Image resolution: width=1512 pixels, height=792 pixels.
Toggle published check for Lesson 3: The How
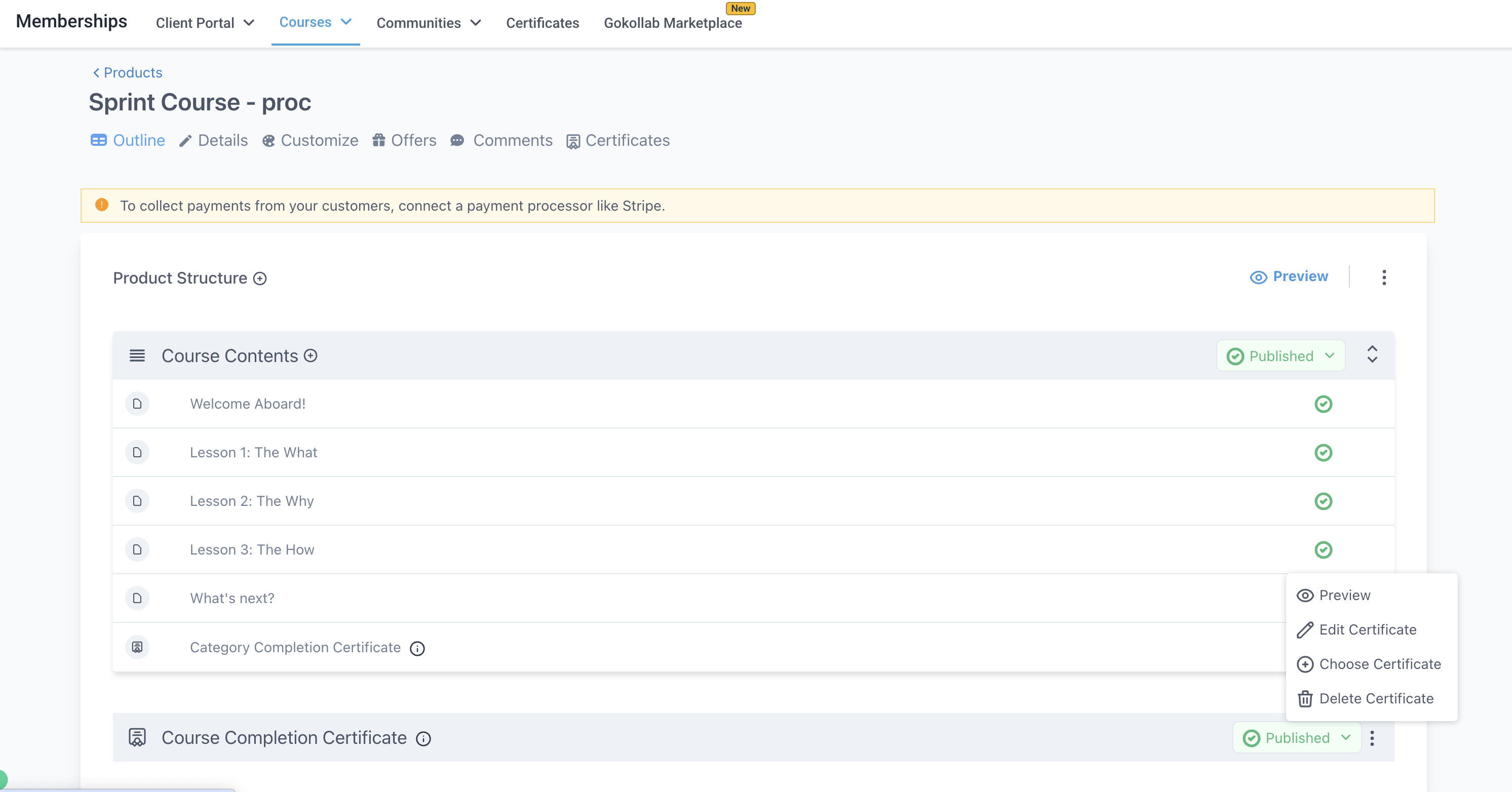1323,550
